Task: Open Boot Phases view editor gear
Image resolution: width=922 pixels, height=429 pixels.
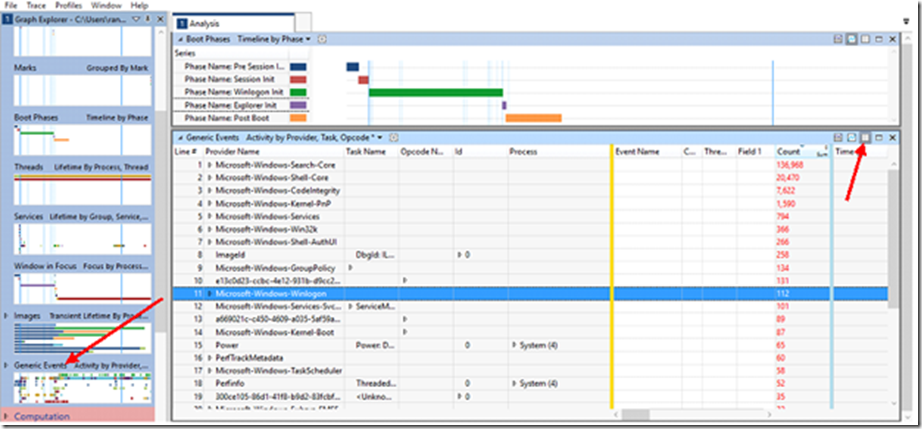Action: [x=322, y=39]
